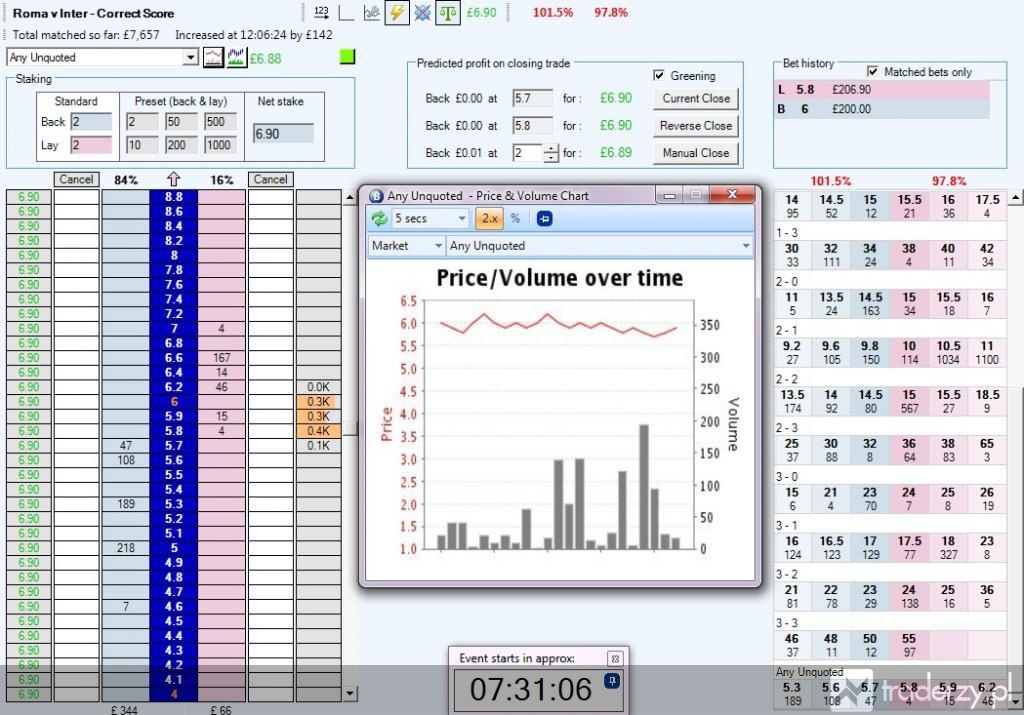This screenshot has width=1024, height=715.
Task: Toggle percentage mode in chart window
Action: (515, 219)
